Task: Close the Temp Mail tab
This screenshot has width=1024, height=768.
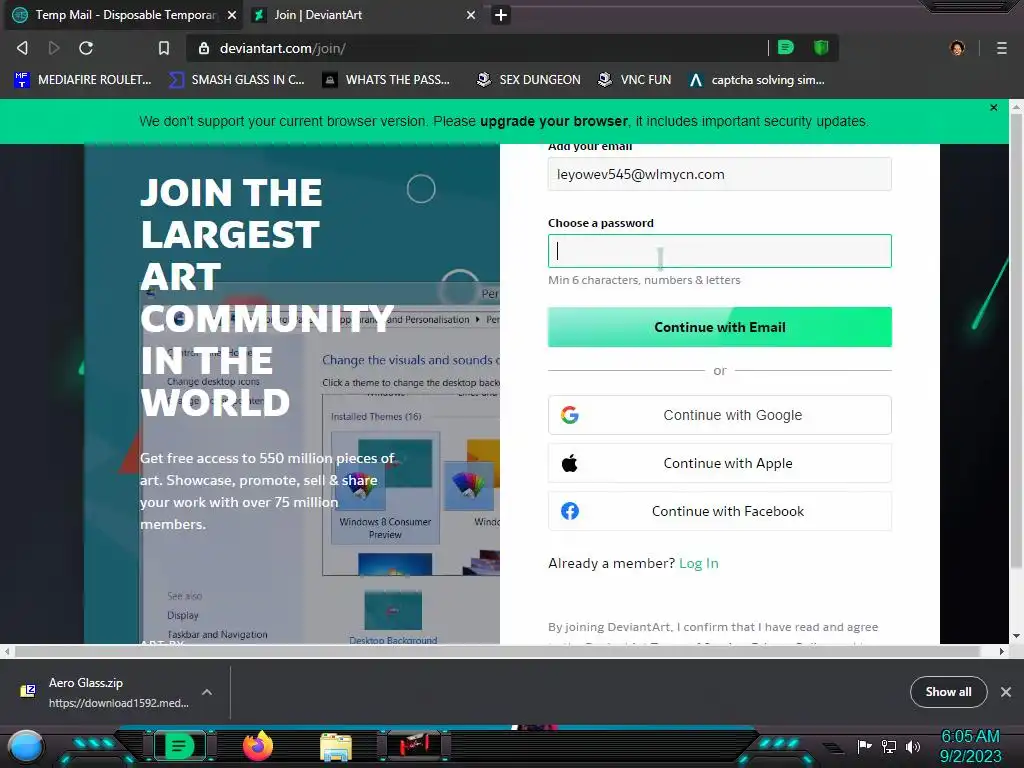Action: [x=232, y=15]
